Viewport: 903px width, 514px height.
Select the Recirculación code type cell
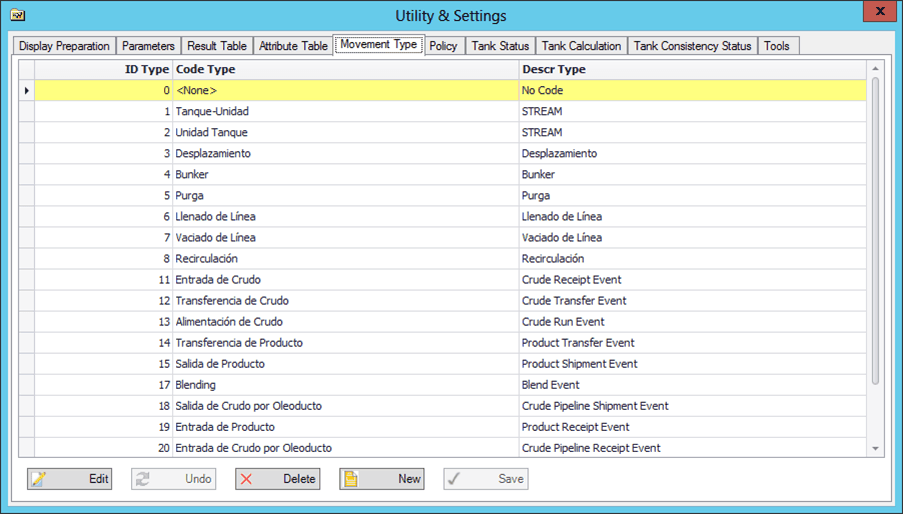(x=345, y=259)
